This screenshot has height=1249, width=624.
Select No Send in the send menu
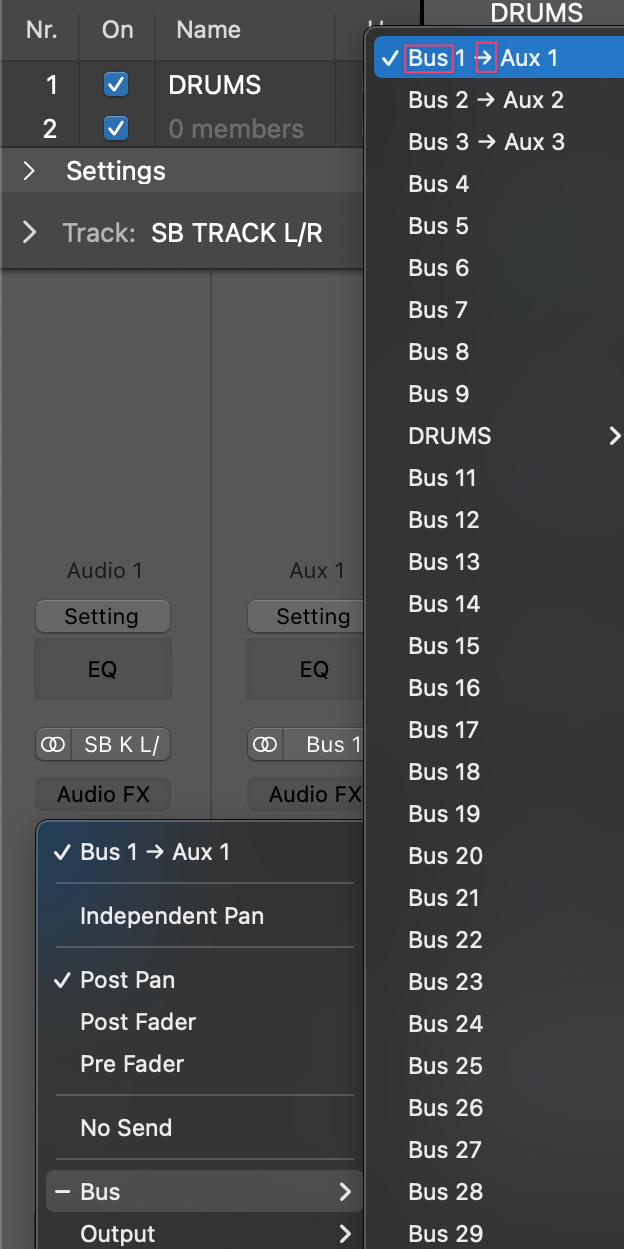click(126, 1128)
